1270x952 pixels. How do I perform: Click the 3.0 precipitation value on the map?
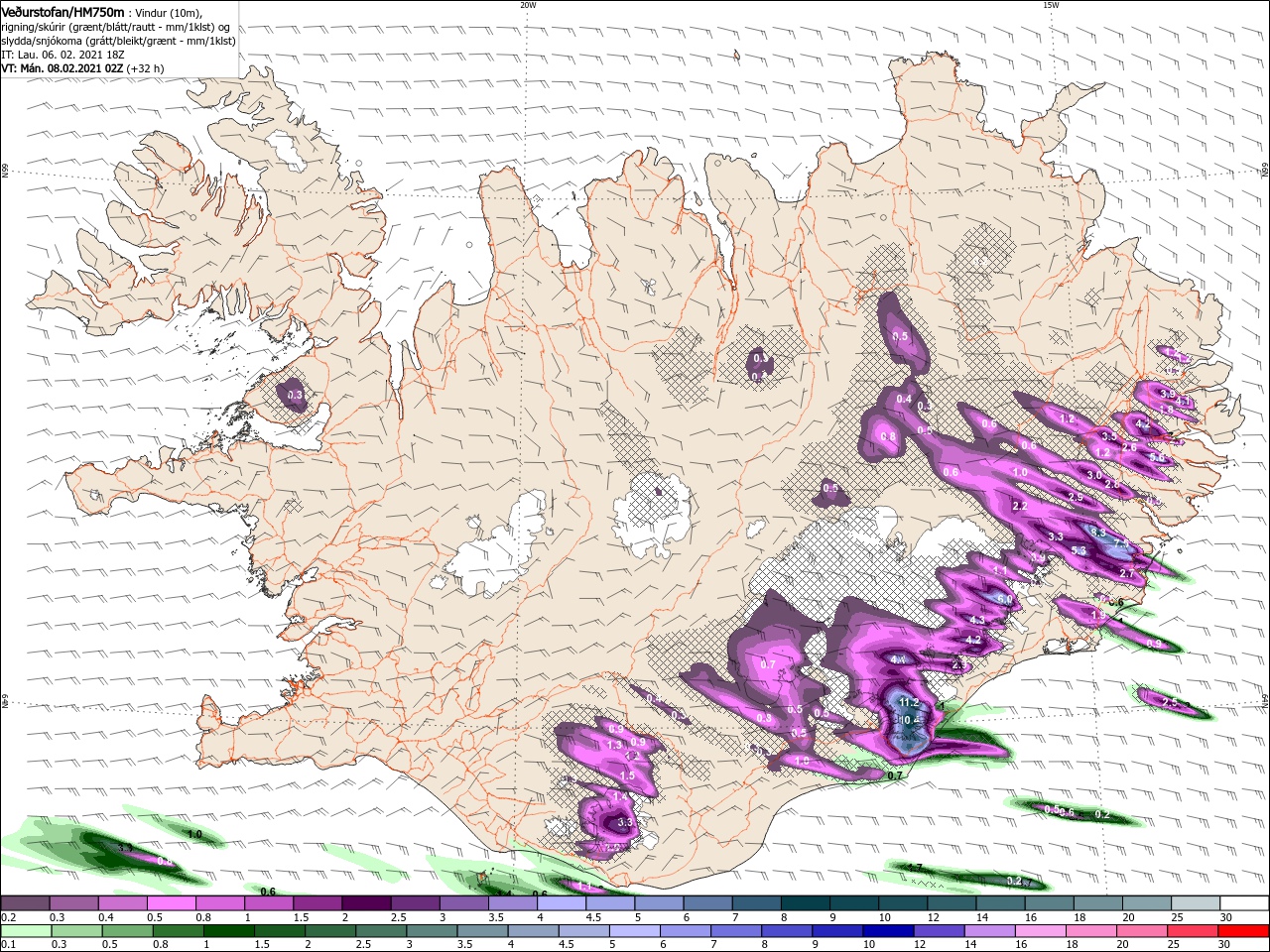click(1093, 475)
